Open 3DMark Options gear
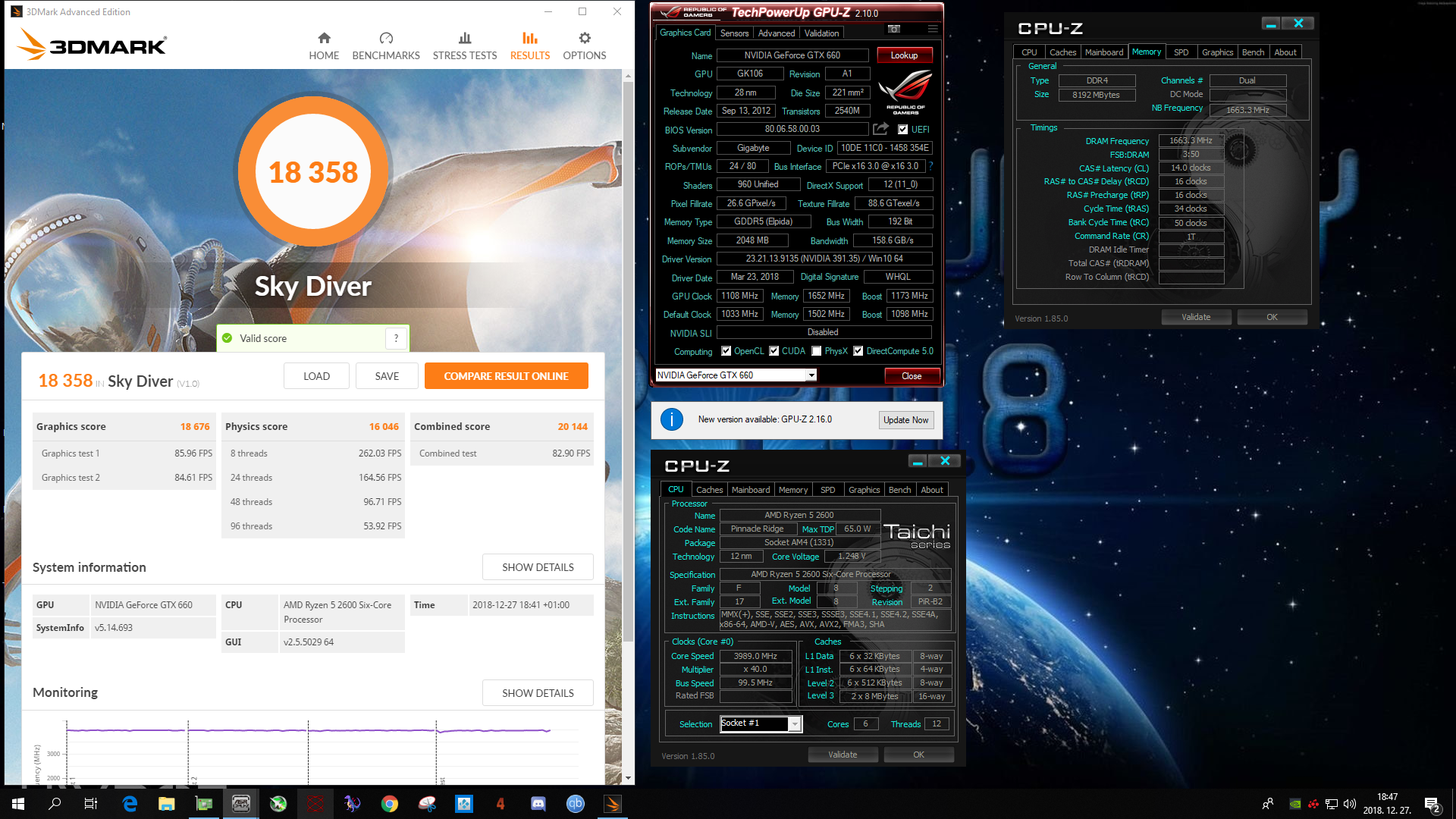 (585, 46)
